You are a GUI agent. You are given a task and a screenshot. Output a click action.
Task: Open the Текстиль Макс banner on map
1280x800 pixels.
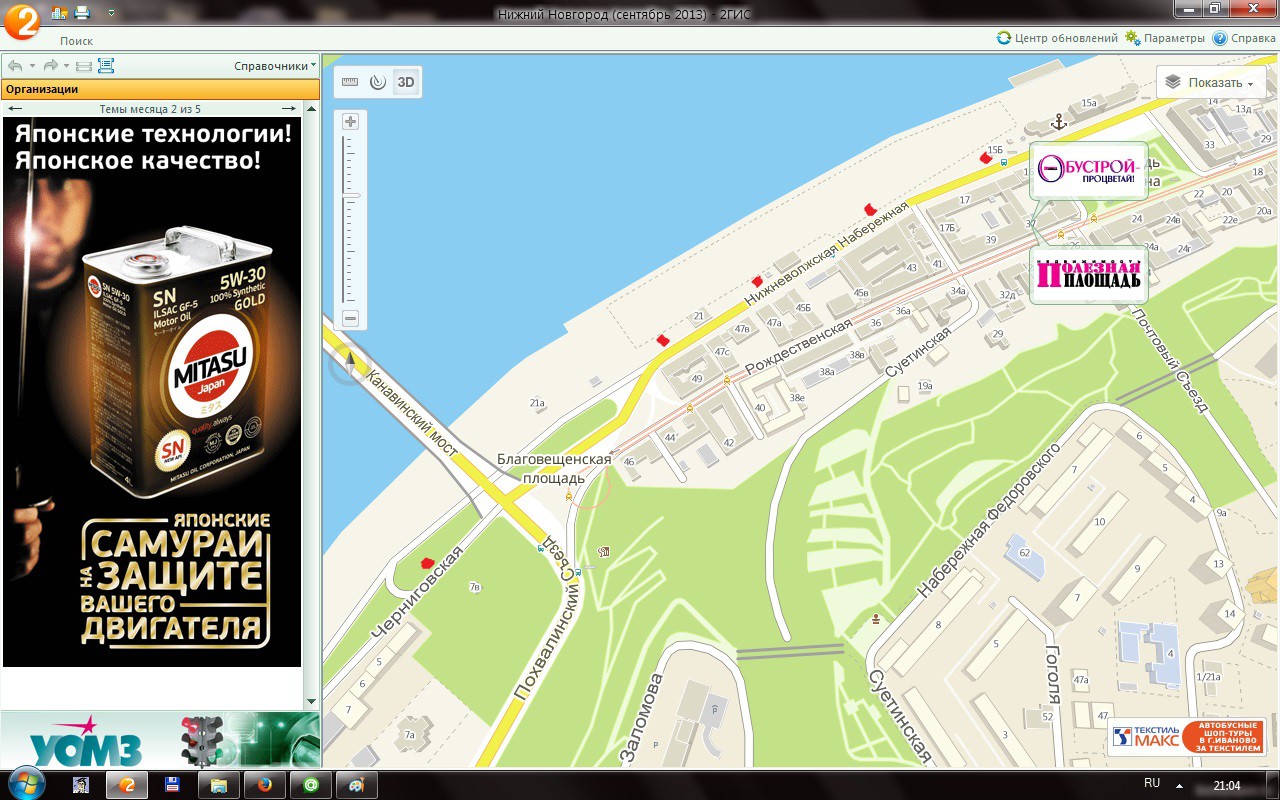click(x=1187, y=738)
